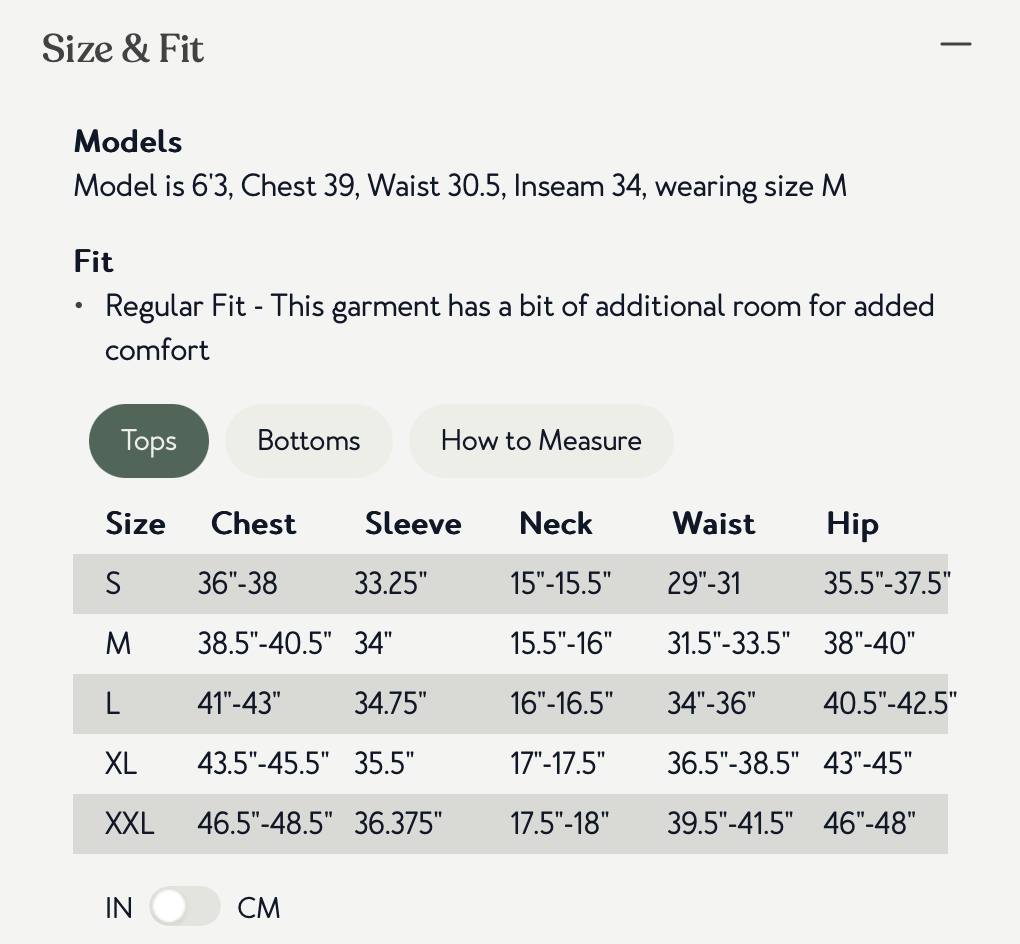Image resolution: width=1020 pixels, height=944 pixels.
Task: Select the size XL row label
Action: point(121,764)
